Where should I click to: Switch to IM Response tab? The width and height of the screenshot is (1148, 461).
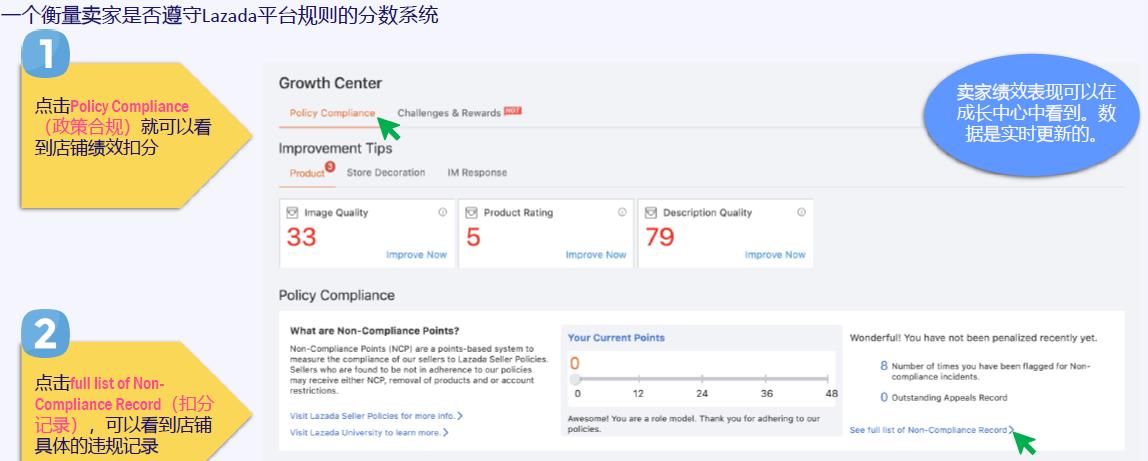pos(477,173)
